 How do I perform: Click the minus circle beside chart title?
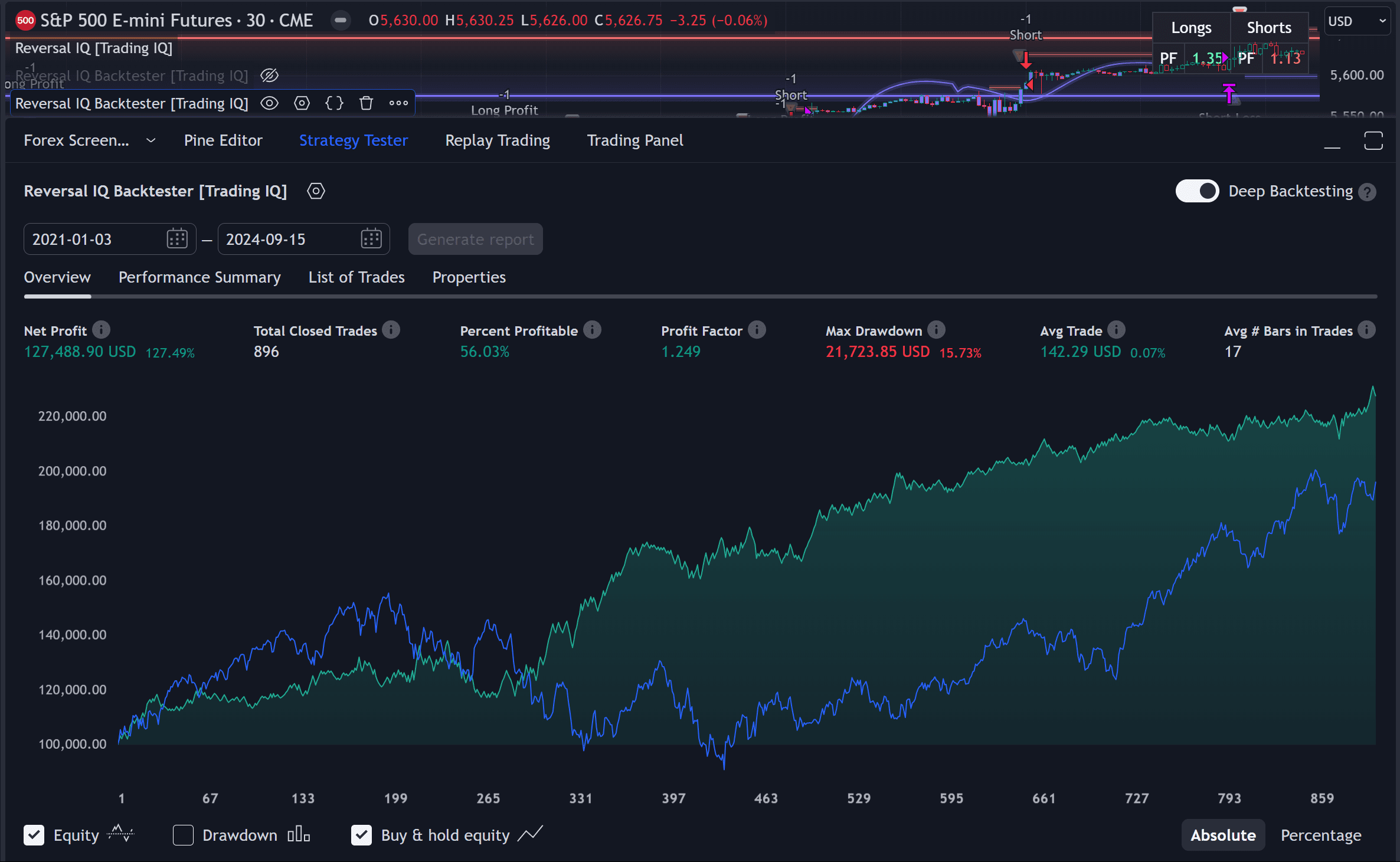(340, 21)
